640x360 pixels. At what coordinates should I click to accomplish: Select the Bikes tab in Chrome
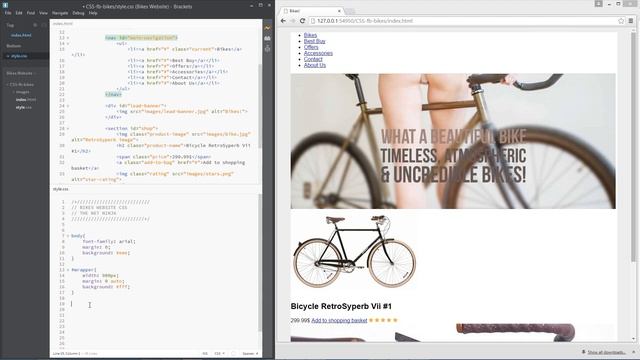coord(312,11)
